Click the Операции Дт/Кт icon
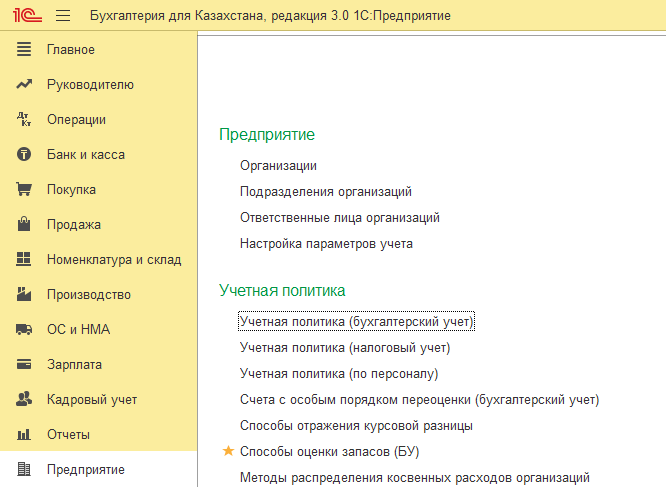Viewport: 666px width, 487px height. pos(24,119)
